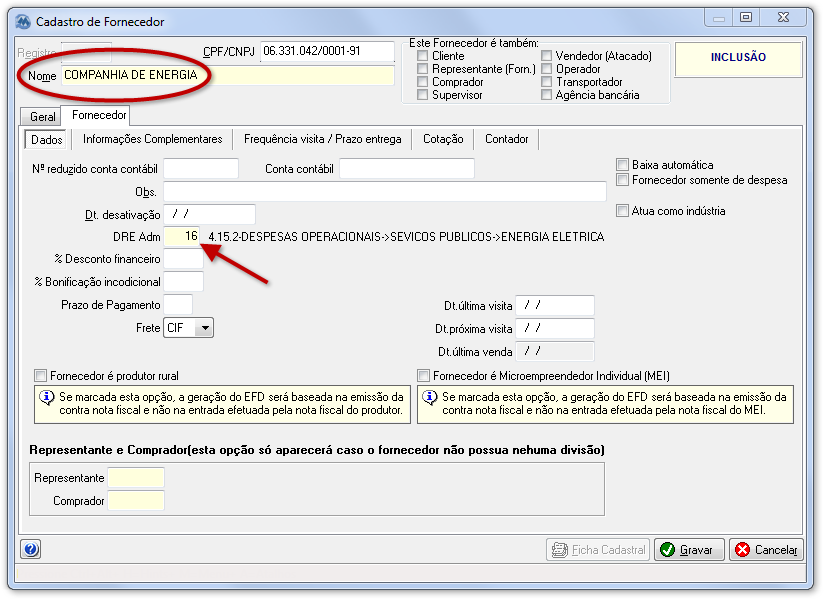This screenshot has height=599, width=824.
Task: Check the Vendedor (Atacado) checkbox
Action: coord(547,55)
